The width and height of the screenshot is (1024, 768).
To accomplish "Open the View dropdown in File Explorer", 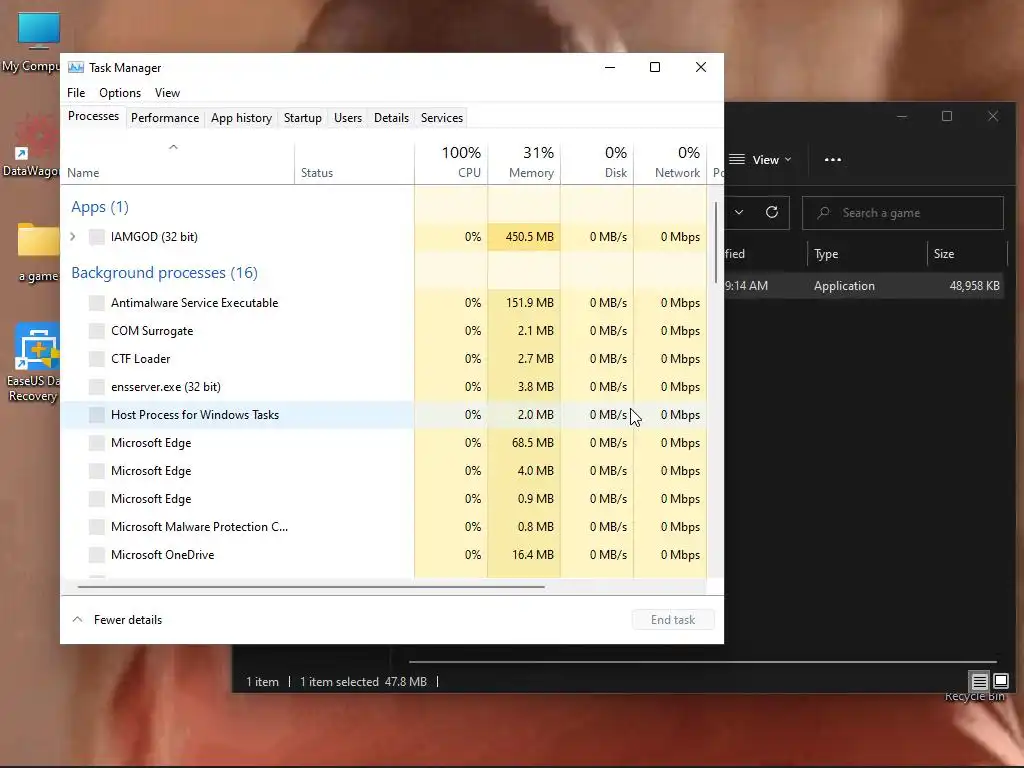I will click(760, 159).
